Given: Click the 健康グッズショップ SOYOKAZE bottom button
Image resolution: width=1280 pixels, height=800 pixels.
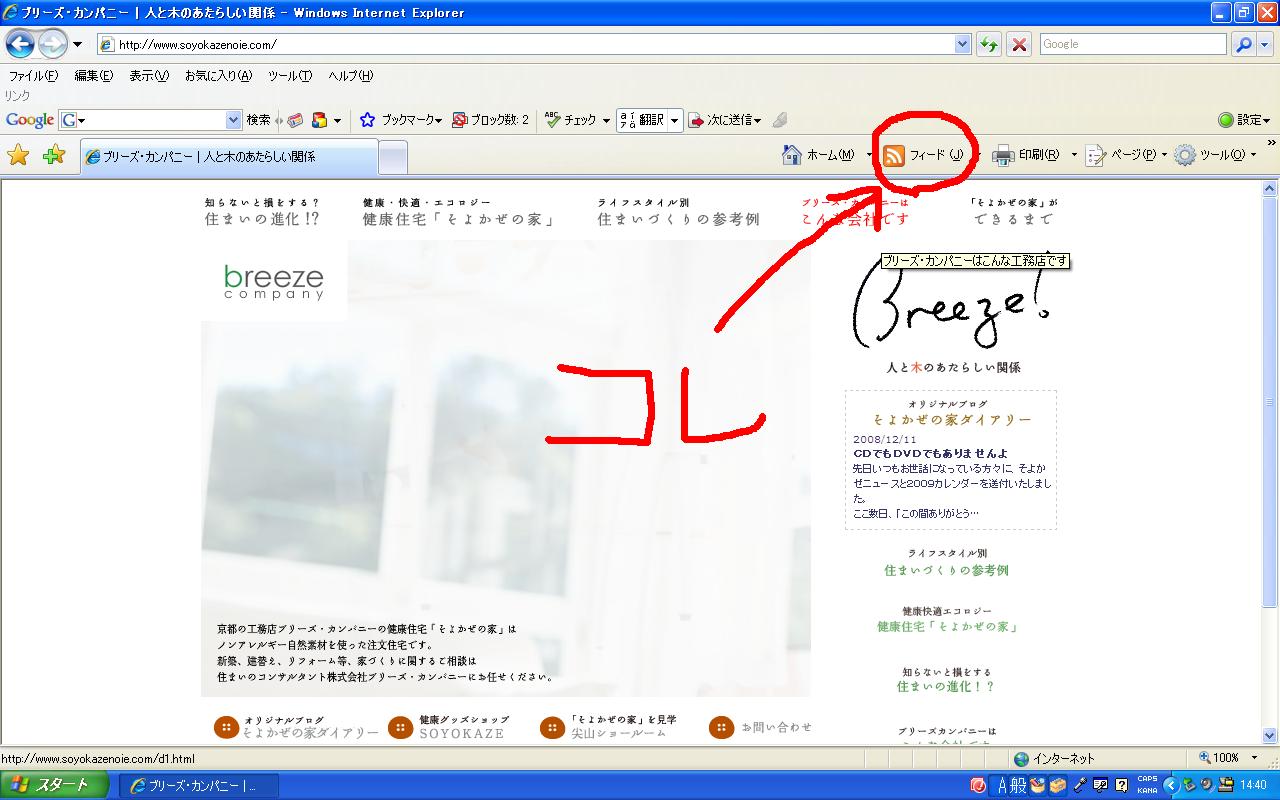Looking at the screenshot, I should (x=448, y=727).
